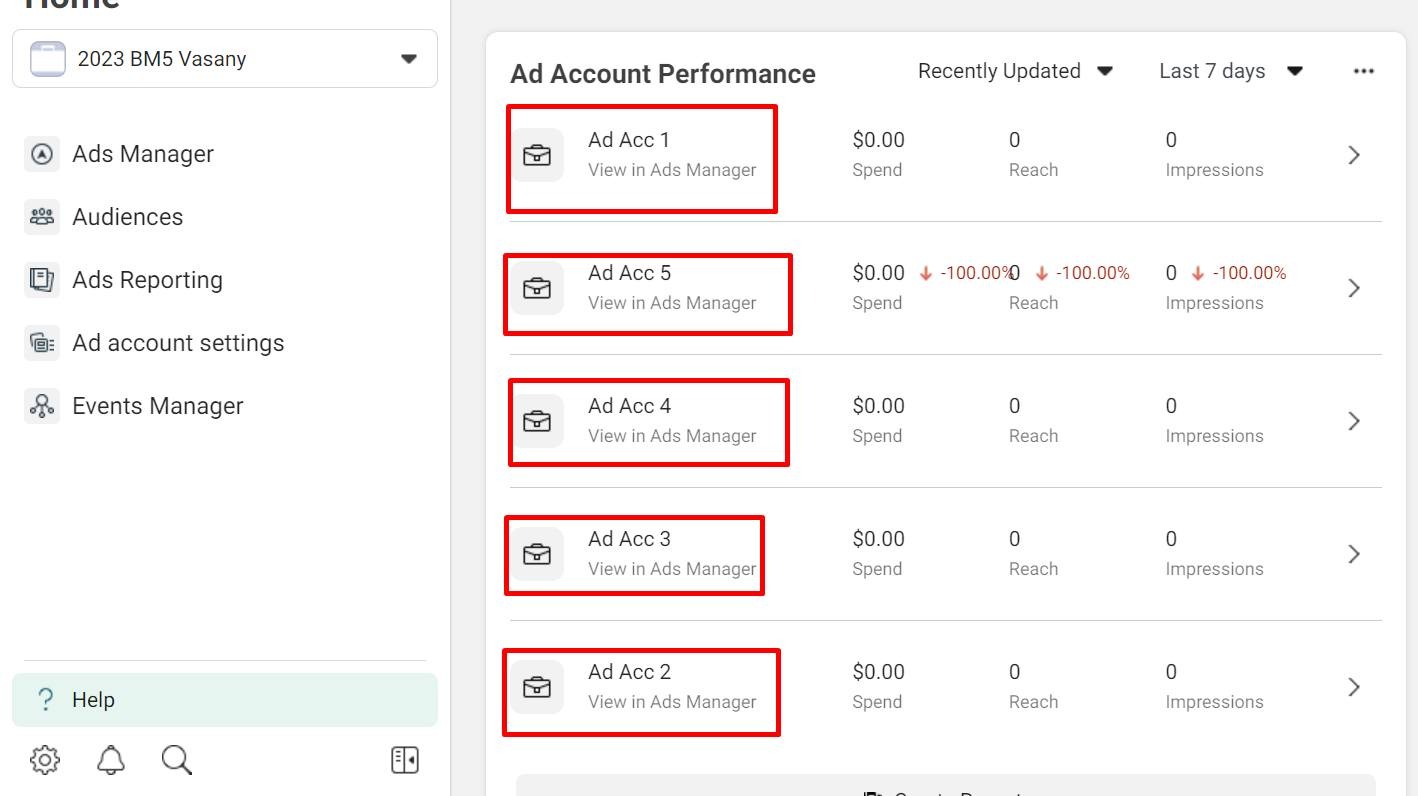This screenshot has width=1418, height=796.
Task: Expand Ad Acc 2 row with chevron
Action: [1354, 687]
